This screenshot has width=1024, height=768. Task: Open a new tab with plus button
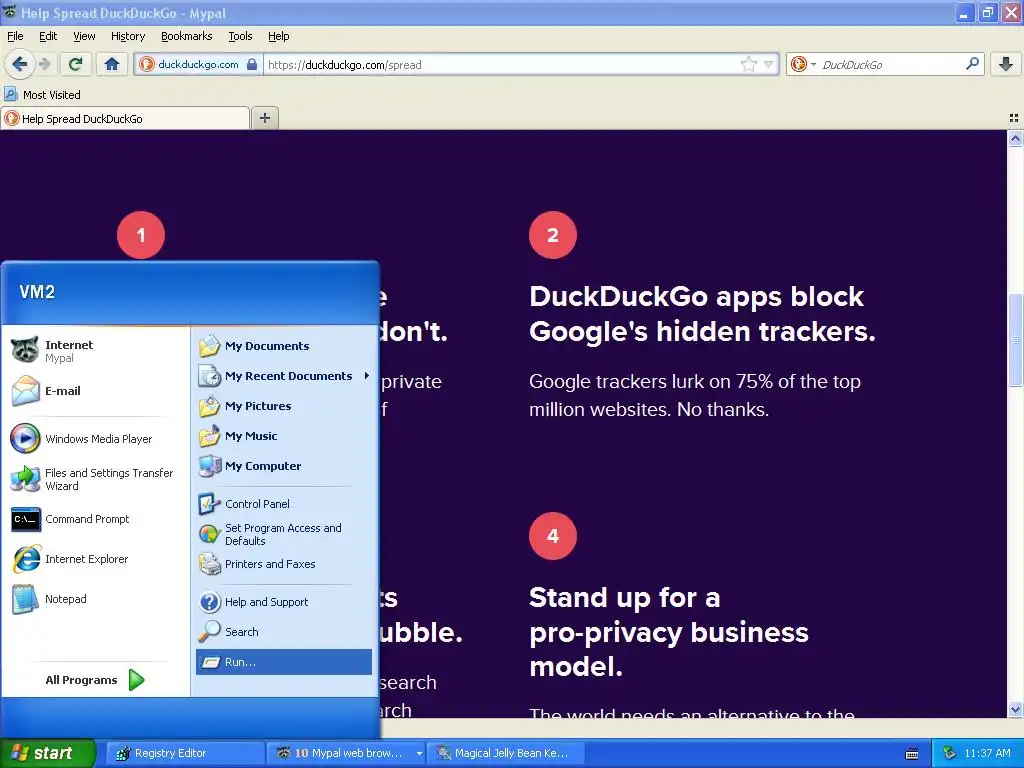[264, 118]
